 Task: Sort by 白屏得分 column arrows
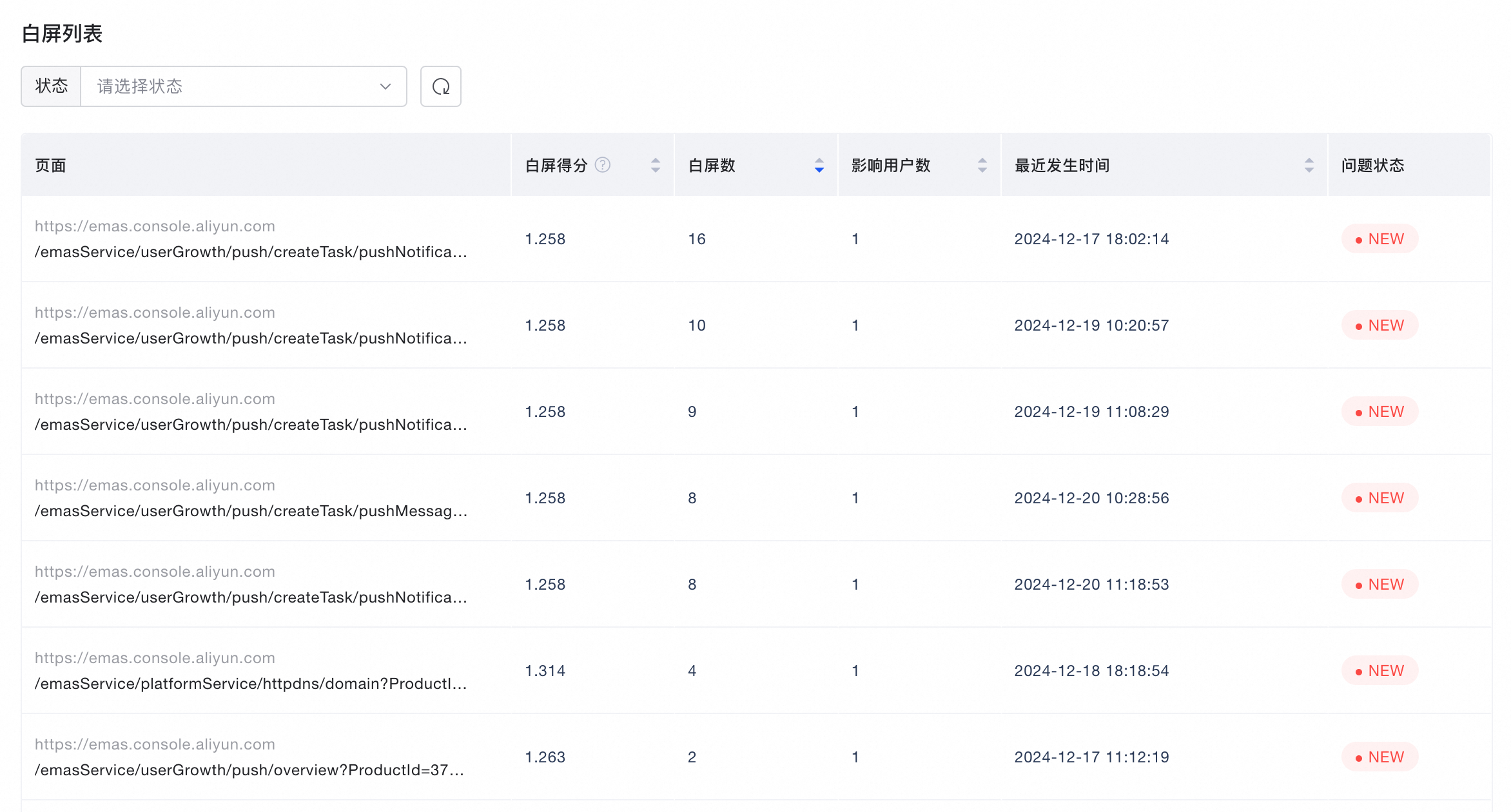click(656, 165)
